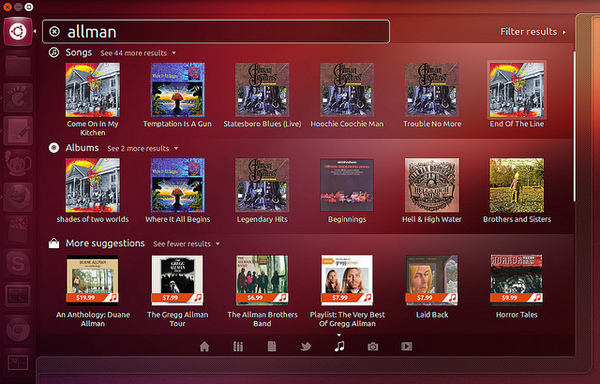The height and width of the screenshot is (384, 600).
Task: Collapse suggestions via See fewer results
Action: click(x=186, y=244)
